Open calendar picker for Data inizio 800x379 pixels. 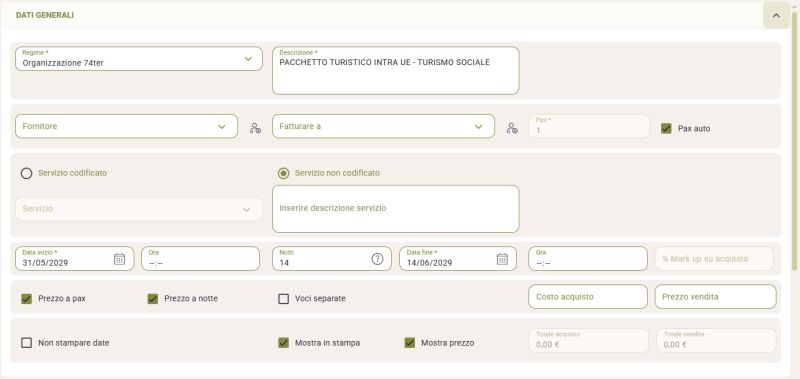tap(119, 259)
